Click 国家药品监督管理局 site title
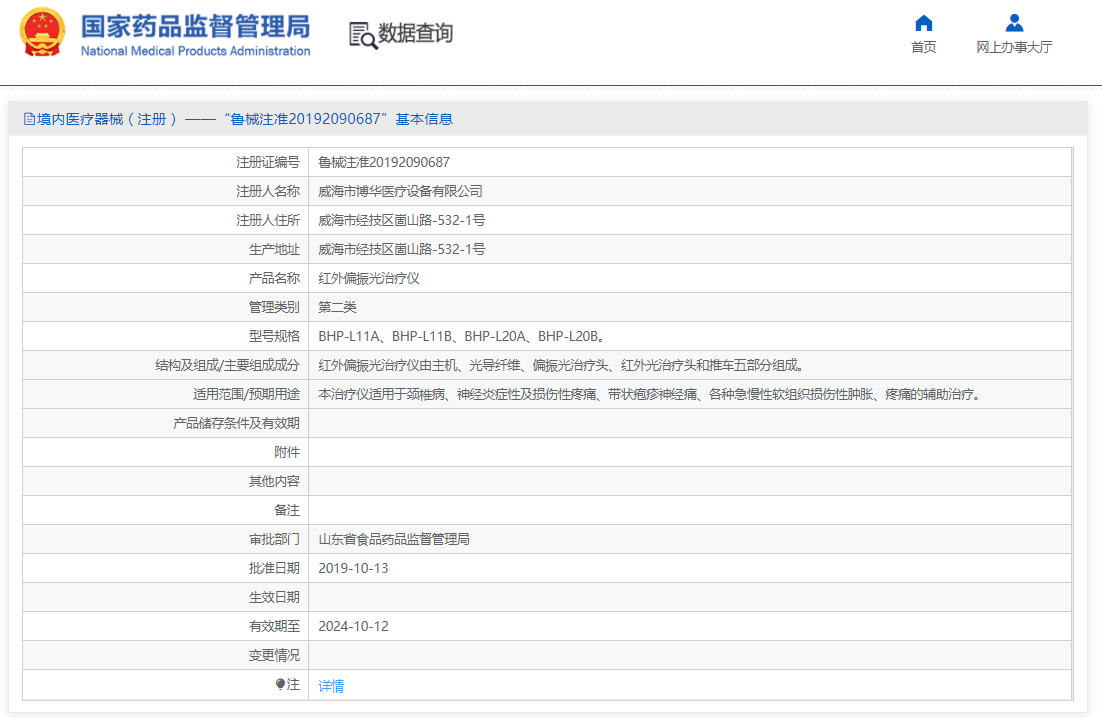The image size is (1102, 718). point(195,26)
